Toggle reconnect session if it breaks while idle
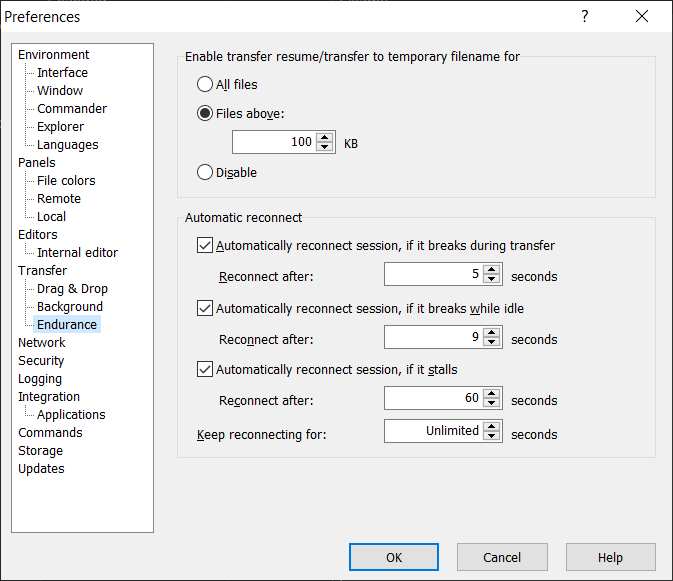Image resolution: width=673 pixels, height=581 pixels. click(x=205, y=308)
